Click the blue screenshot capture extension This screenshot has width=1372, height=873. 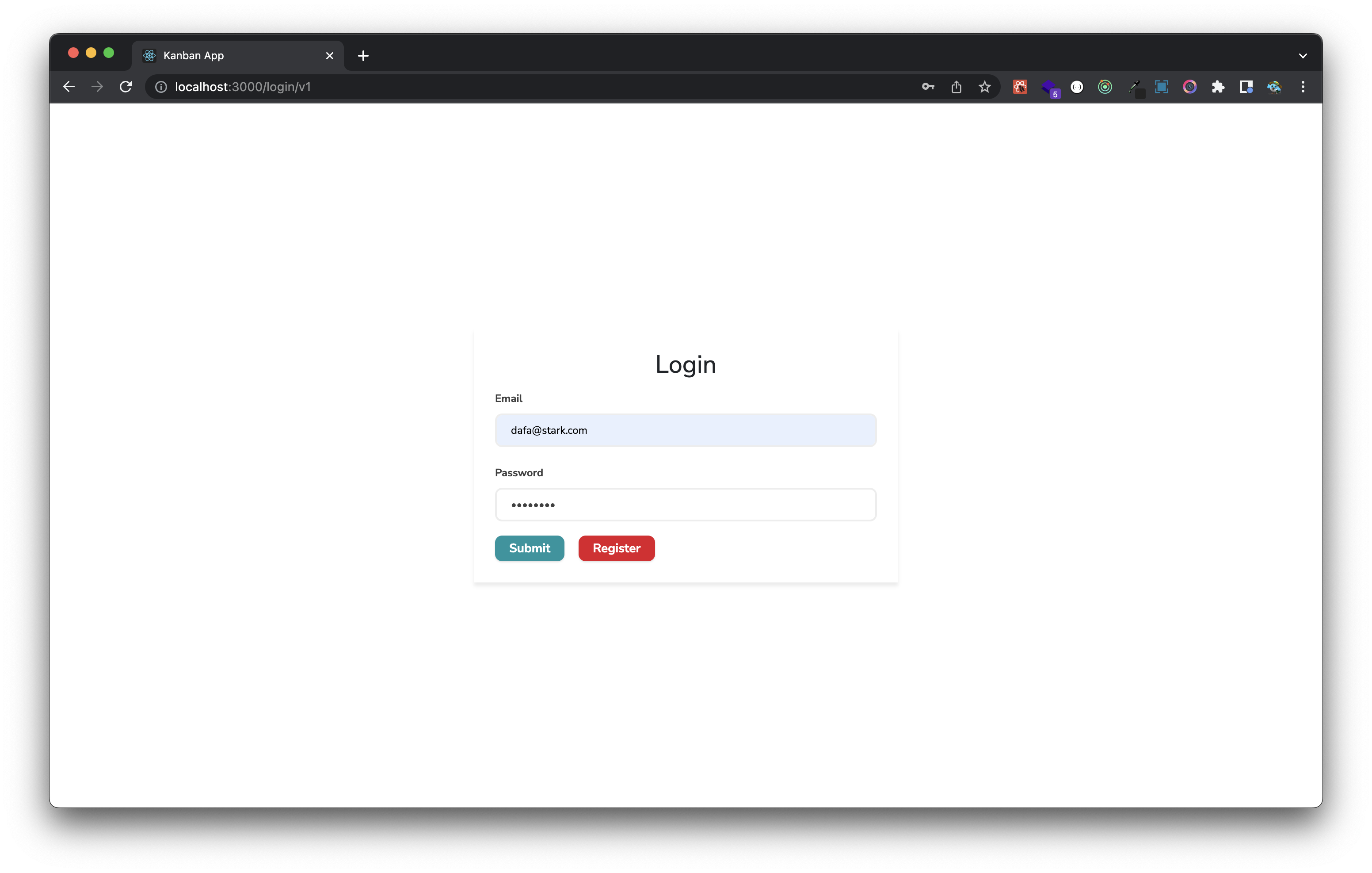coord(1161,87)
